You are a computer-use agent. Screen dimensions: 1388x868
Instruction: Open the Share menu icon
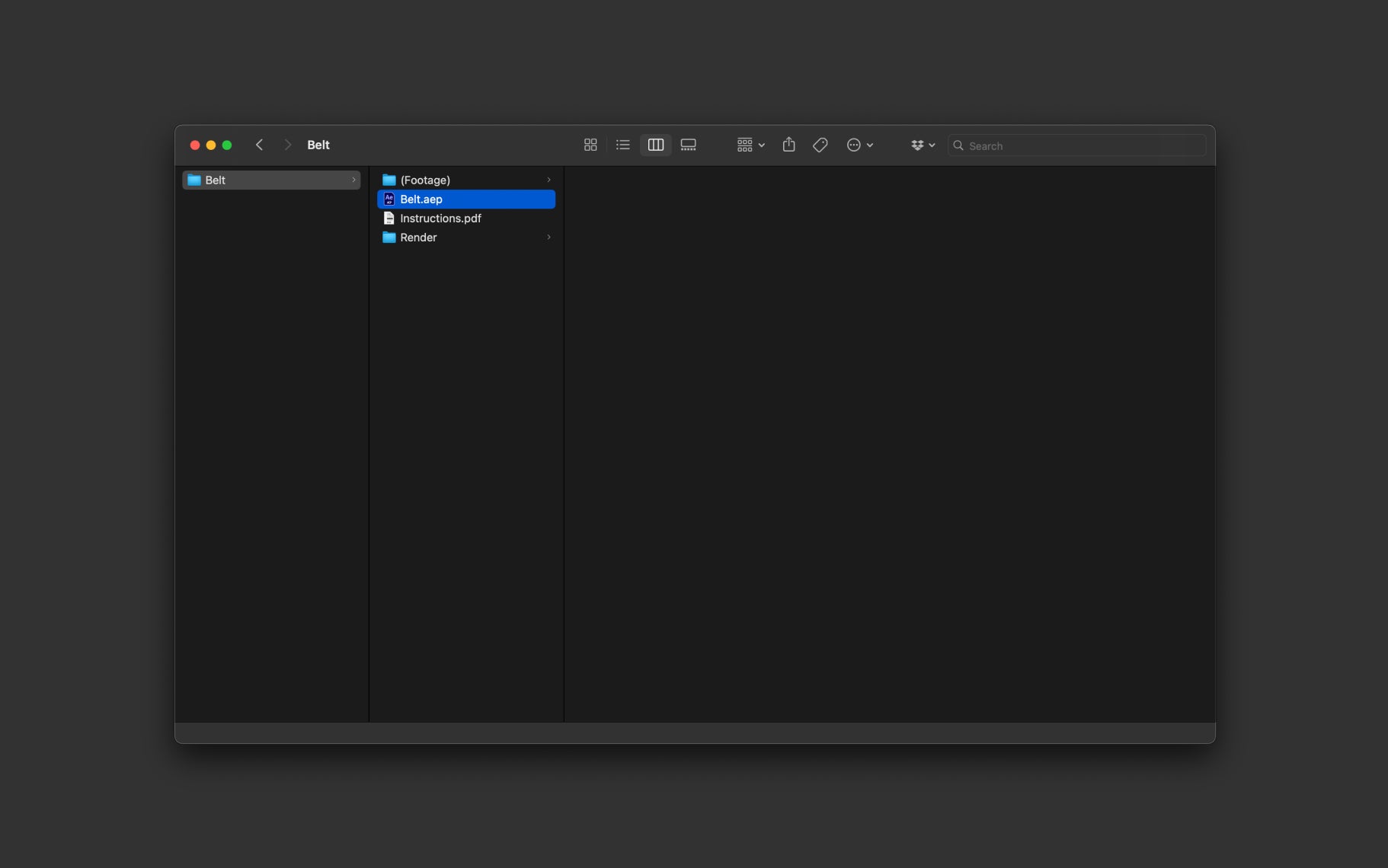tap(788, 145)
